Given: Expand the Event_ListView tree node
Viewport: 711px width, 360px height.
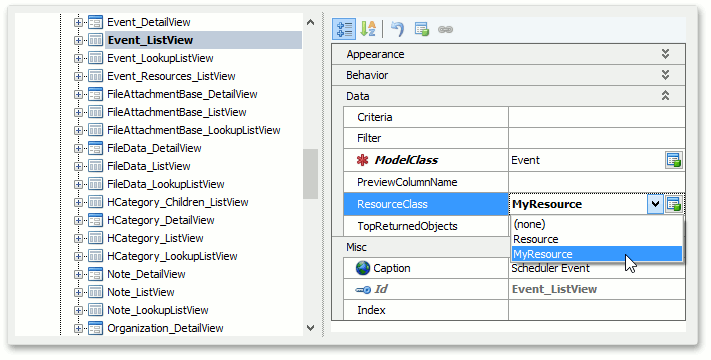Looking at the screenshot, I should coord(78,40).
